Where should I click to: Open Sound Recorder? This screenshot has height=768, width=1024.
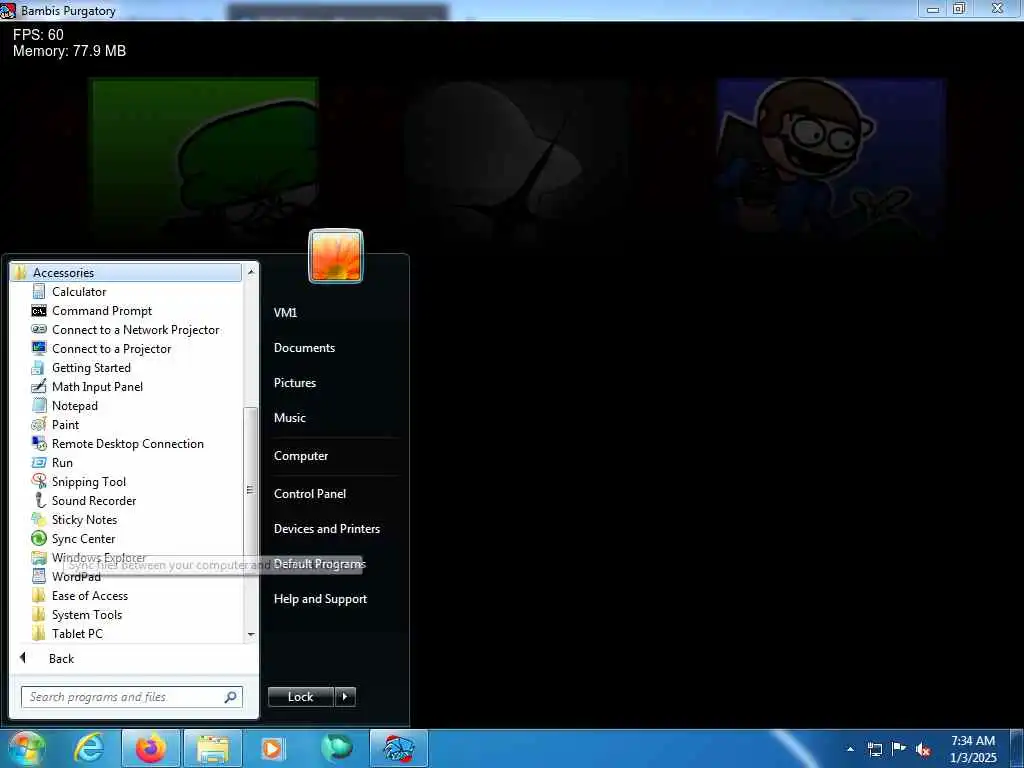94,500
